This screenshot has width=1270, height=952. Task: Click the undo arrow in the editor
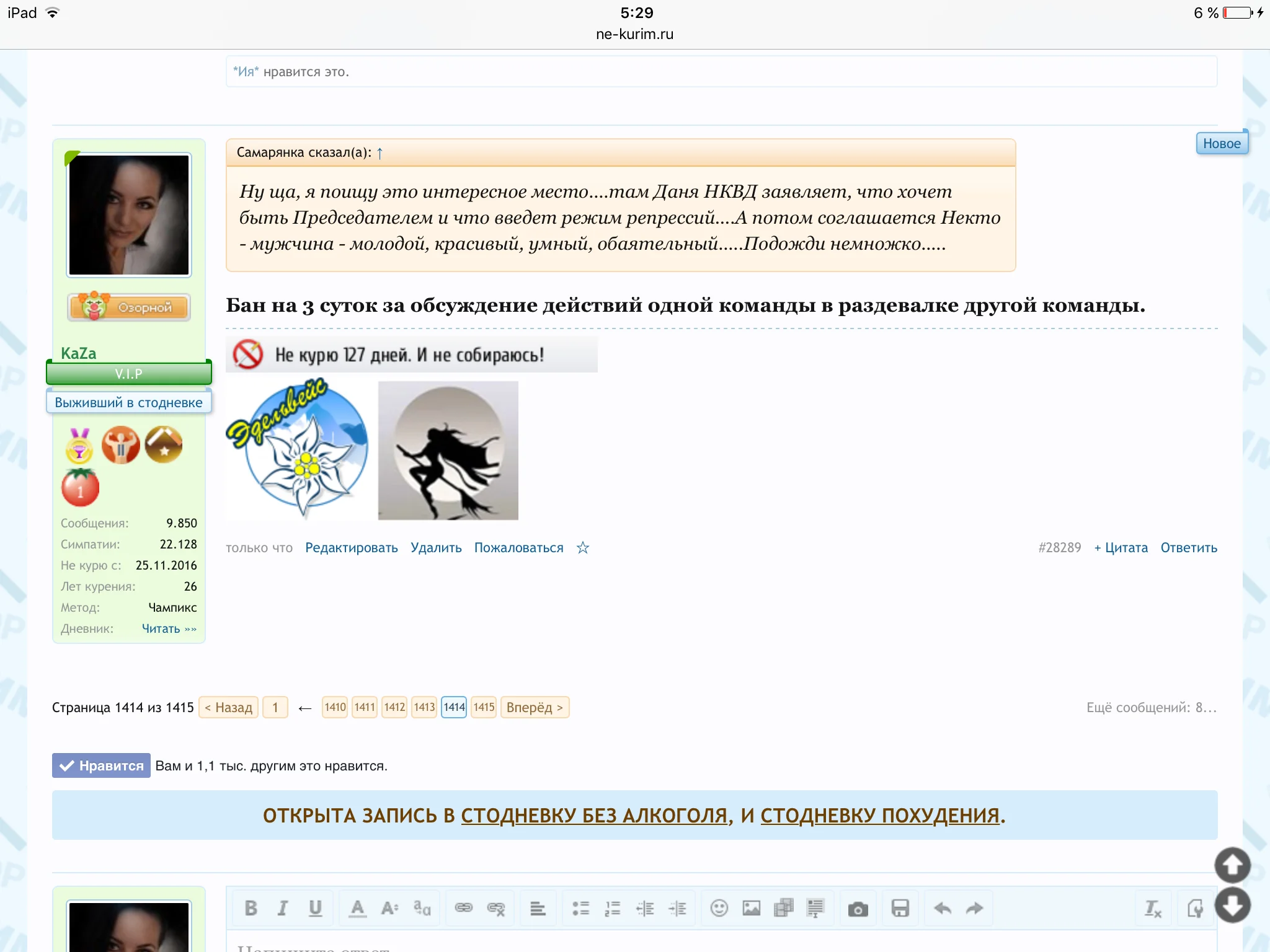943,909
